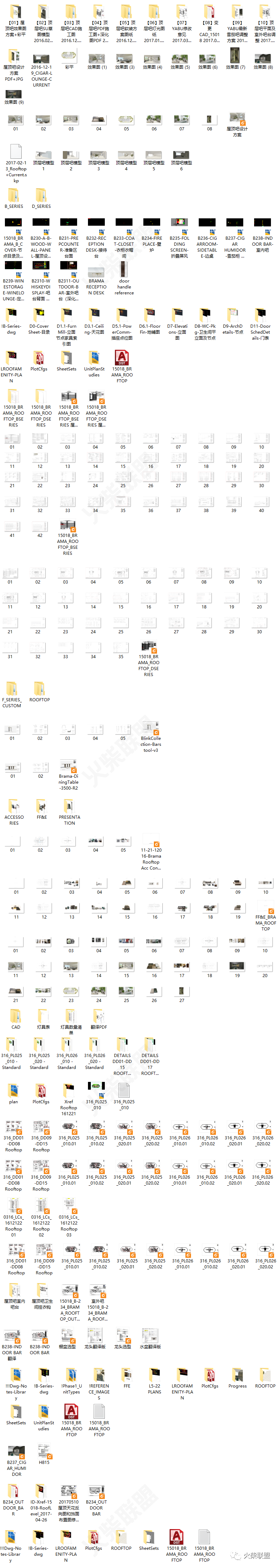The height and width of the screenshot is (1568, 279).
Task: Open the D6.1-Floor Fin-地铺图 folder
Action: coord(150,322)
